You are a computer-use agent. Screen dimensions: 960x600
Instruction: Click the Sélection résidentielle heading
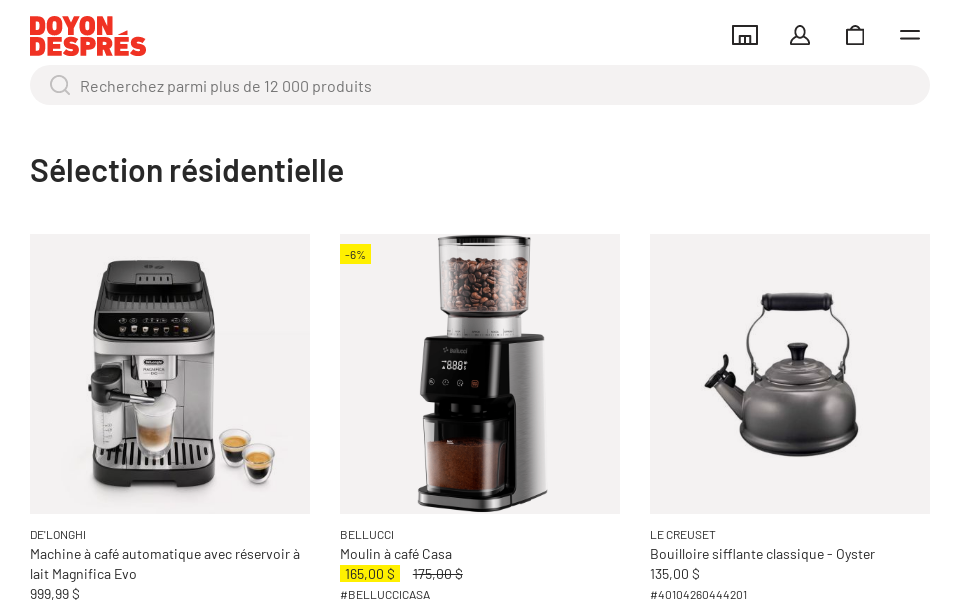coord(187,170)
